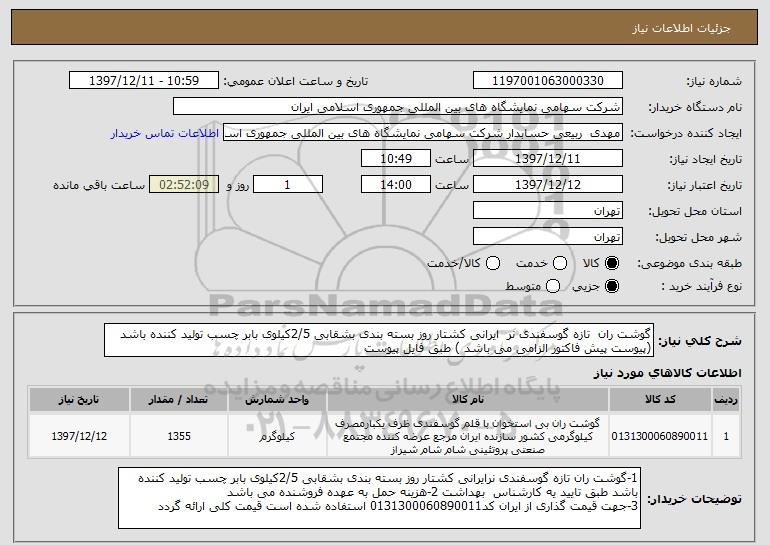Select the جزیی purchase type radio

coord(612,286)
